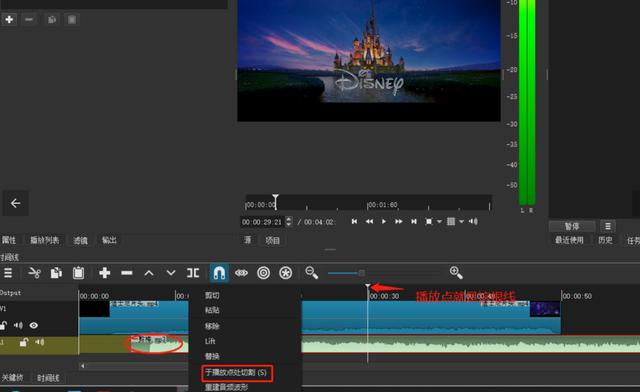Select 重建音频波形 menu entry
The width and height of the screenshot is (640, 392).
point(227,387)
